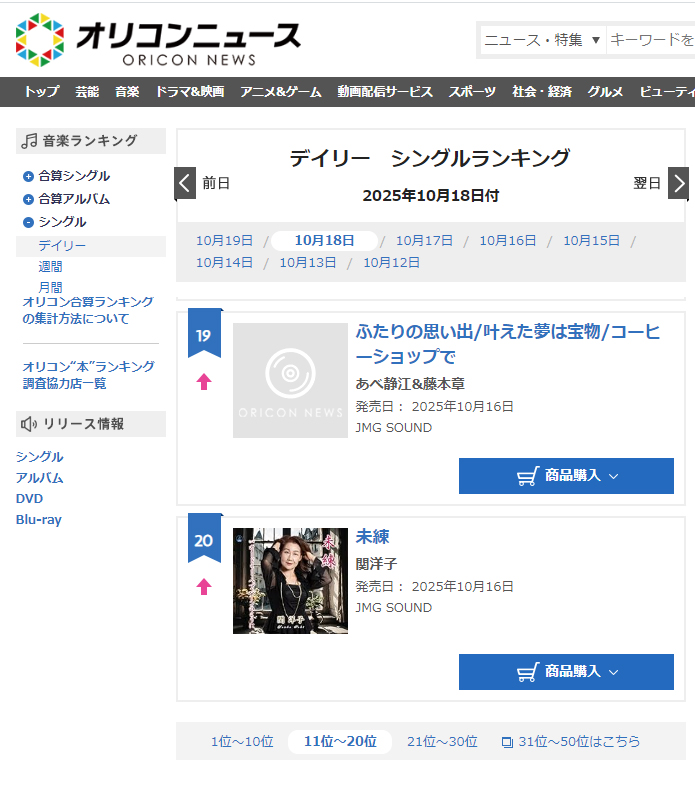The image size is (695, 788).
Task: Open the 未練 album cover thumbnail
Action: [290, 581]
